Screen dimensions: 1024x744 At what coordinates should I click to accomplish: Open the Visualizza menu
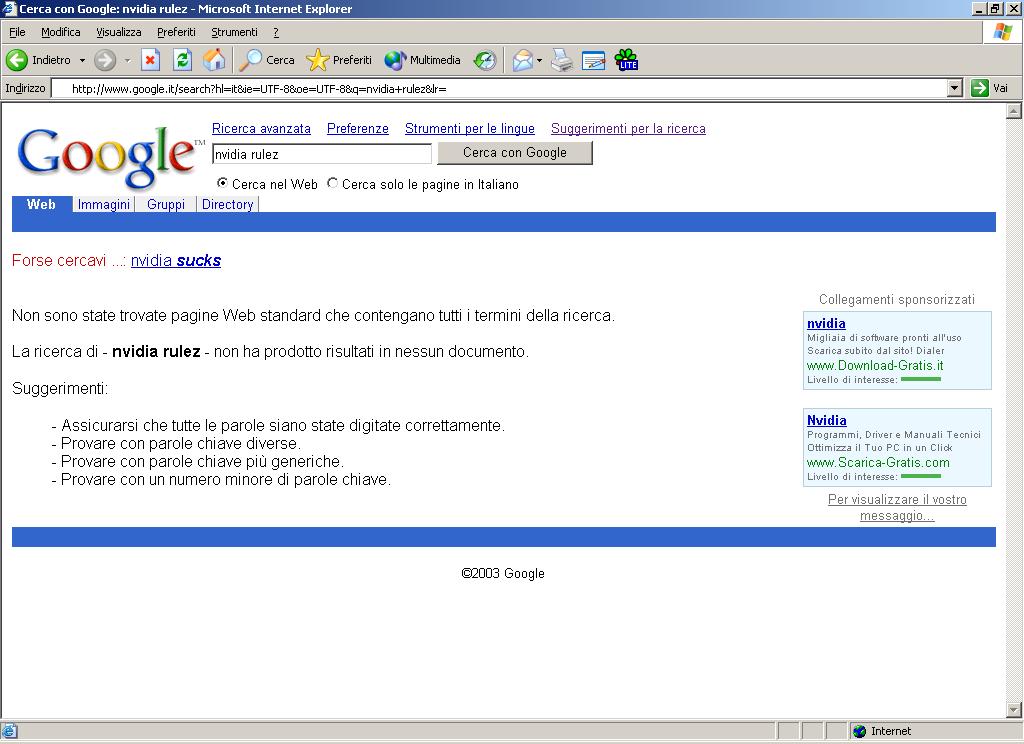119,32
